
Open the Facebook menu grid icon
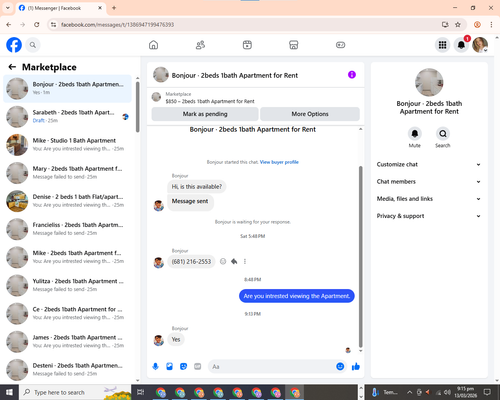tap(442, 45)
